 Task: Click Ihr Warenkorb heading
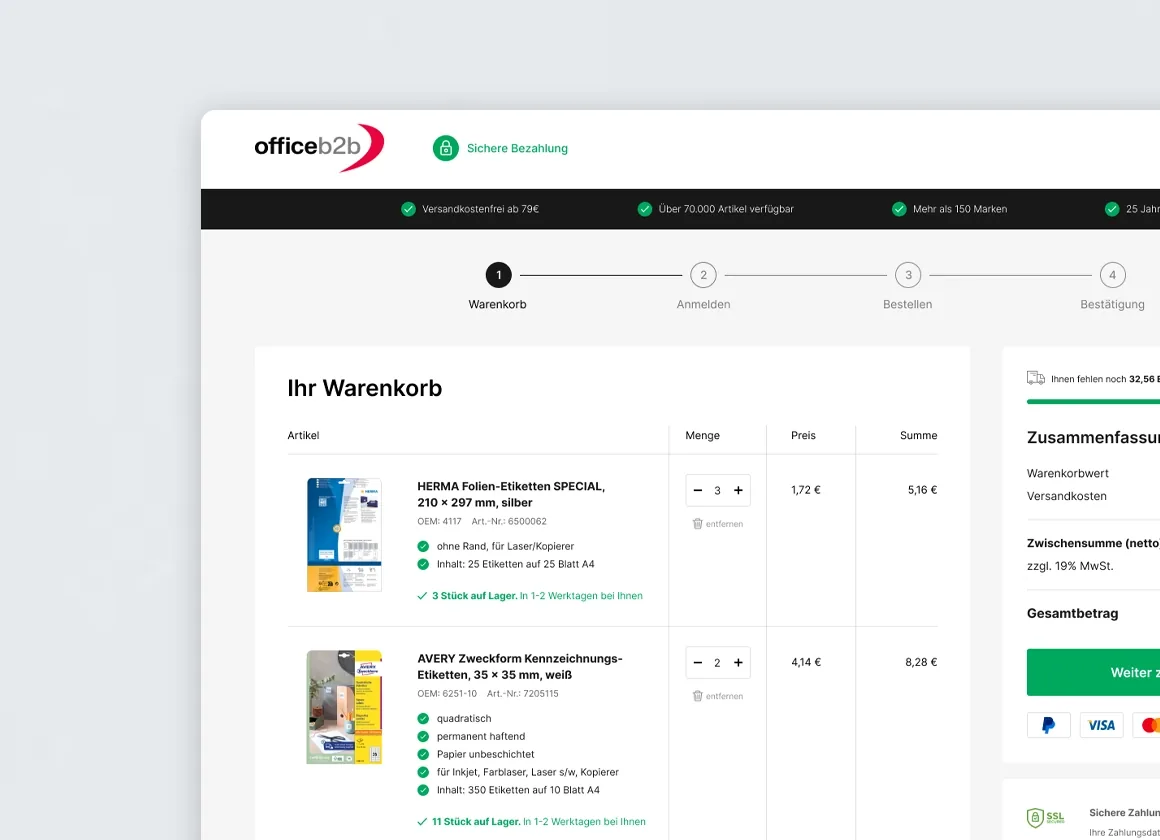tap(365, 389)
